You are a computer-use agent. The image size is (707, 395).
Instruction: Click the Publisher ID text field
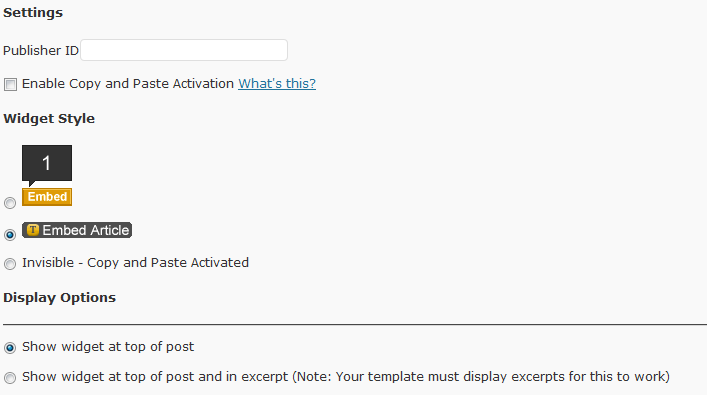pos(184,50)
